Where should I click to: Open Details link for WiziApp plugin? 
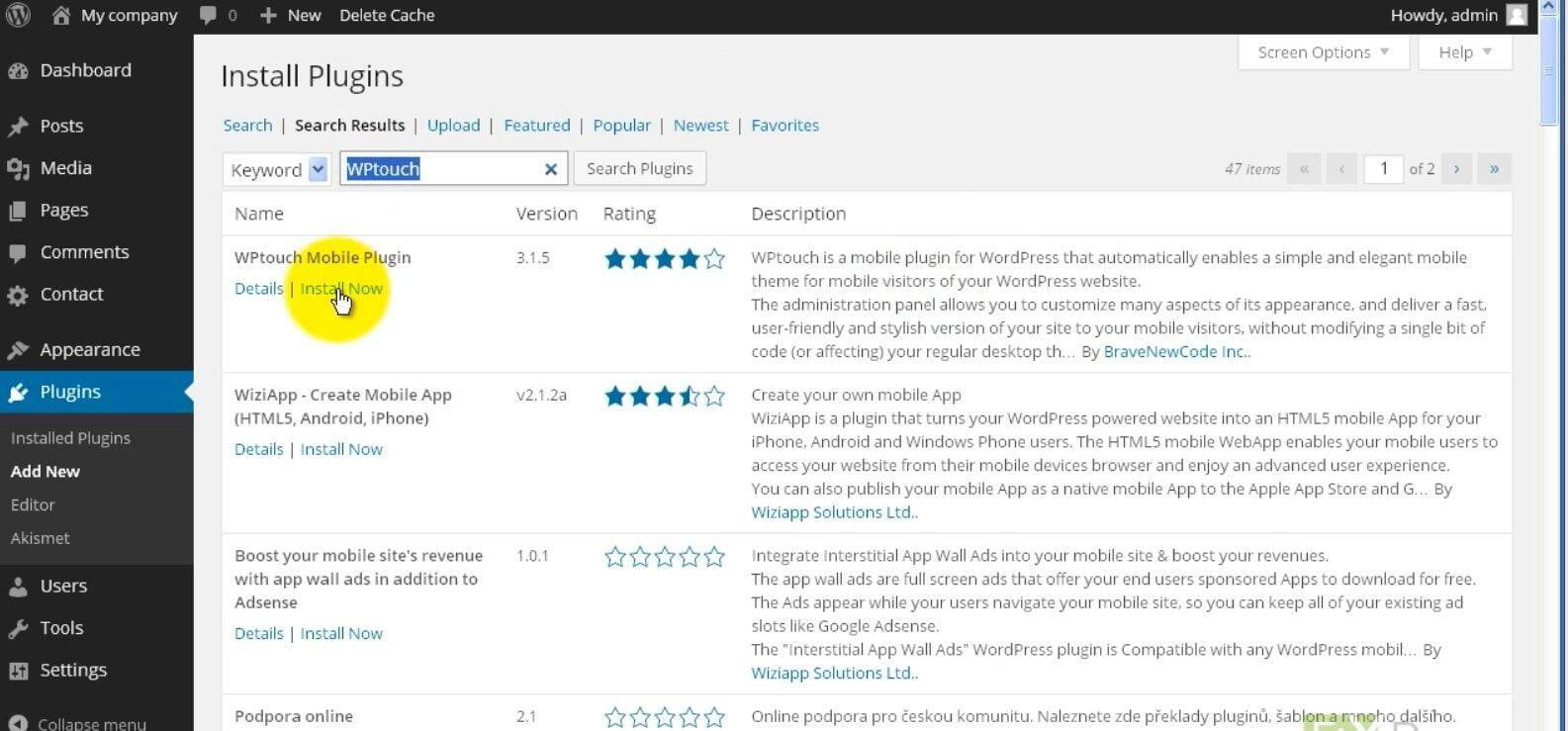(x=258, y=449)
